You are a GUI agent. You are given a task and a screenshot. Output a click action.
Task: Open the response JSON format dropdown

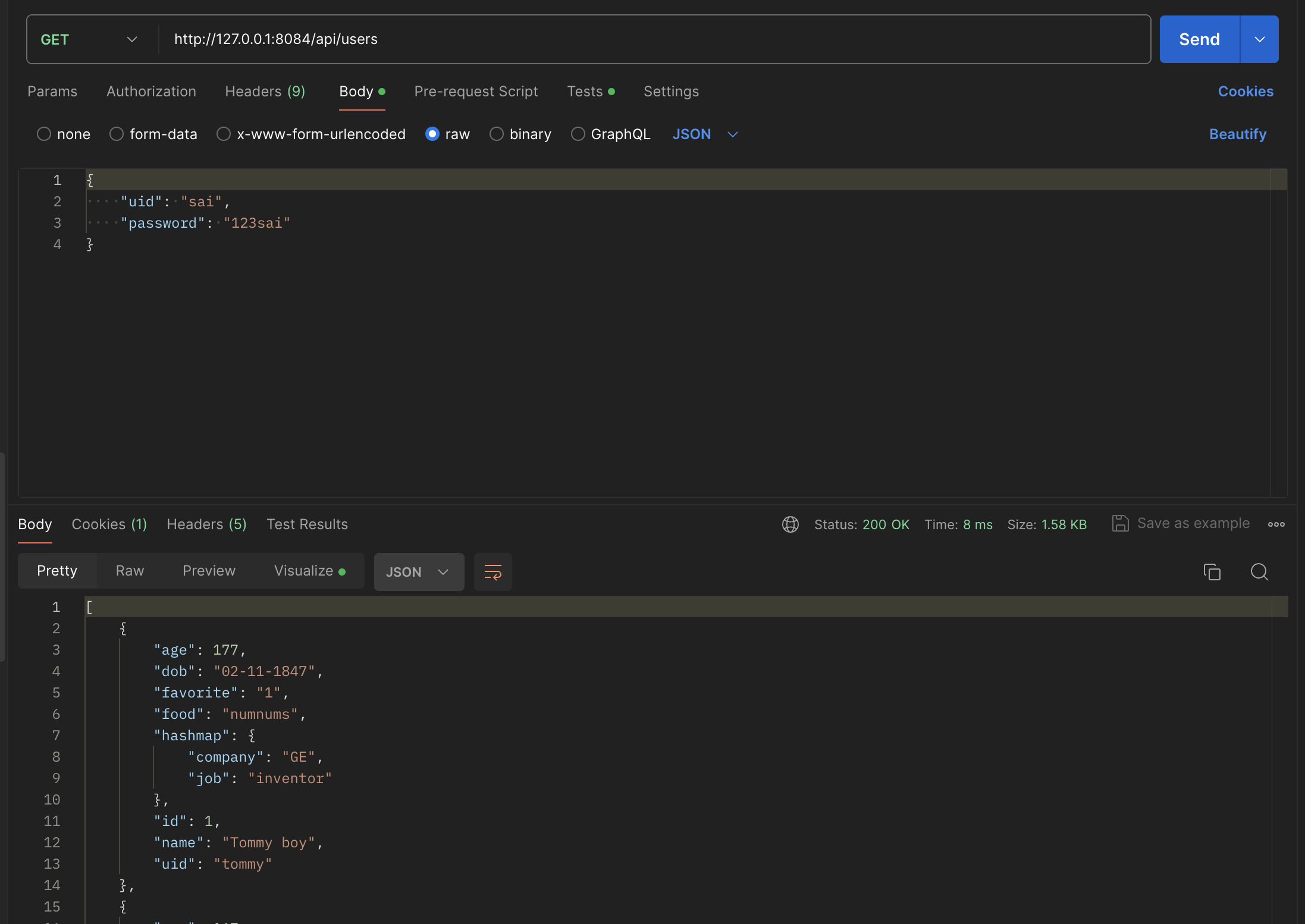[x=419, y=572]
